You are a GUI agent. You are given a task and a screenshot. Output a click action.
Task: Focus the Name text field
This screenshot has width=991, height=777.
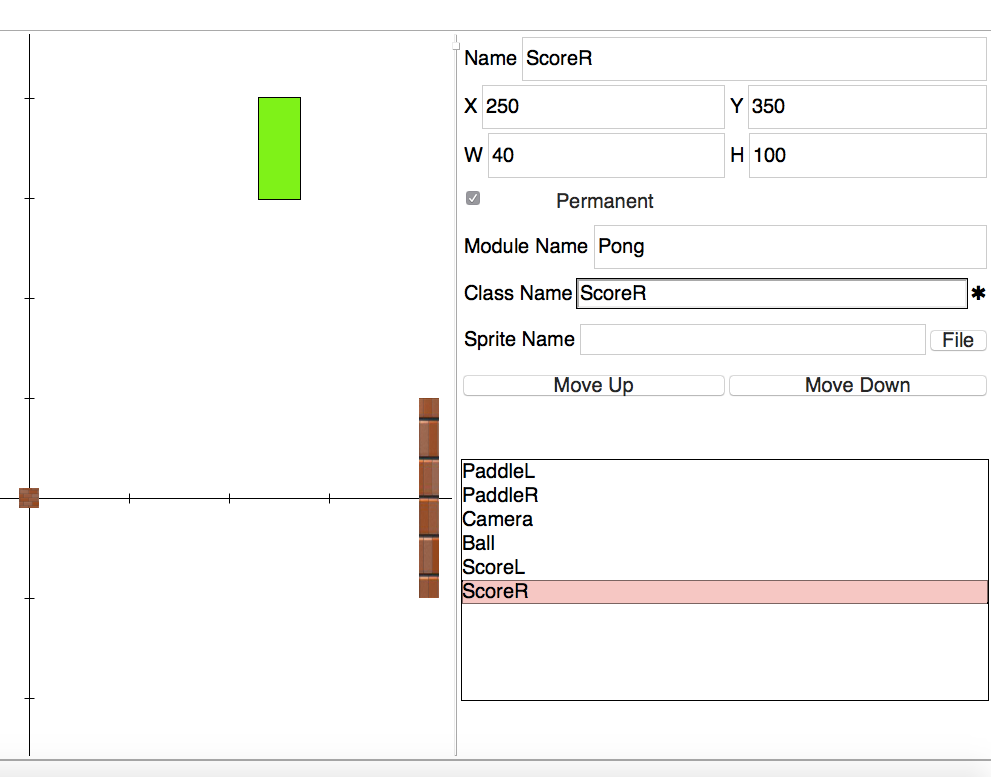pos(753,59)
